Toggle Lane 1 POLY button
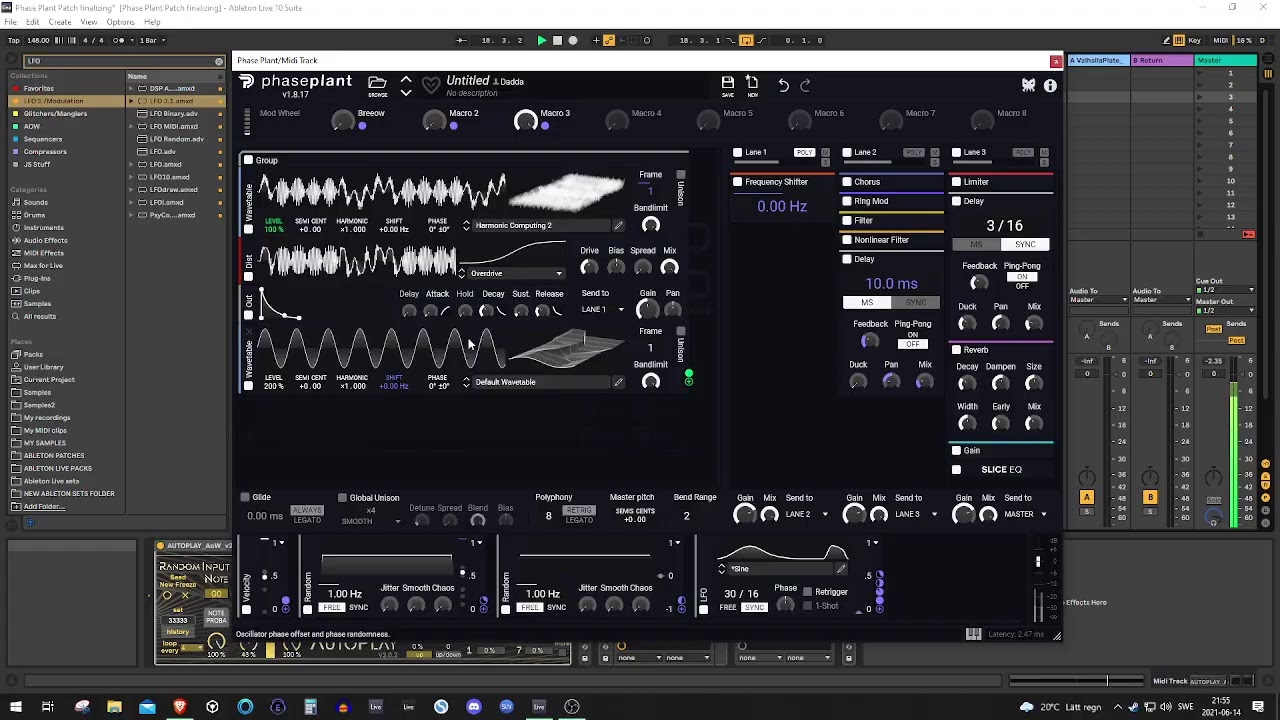The width and height of the screenshot is (1280, 720). point(804,152)
